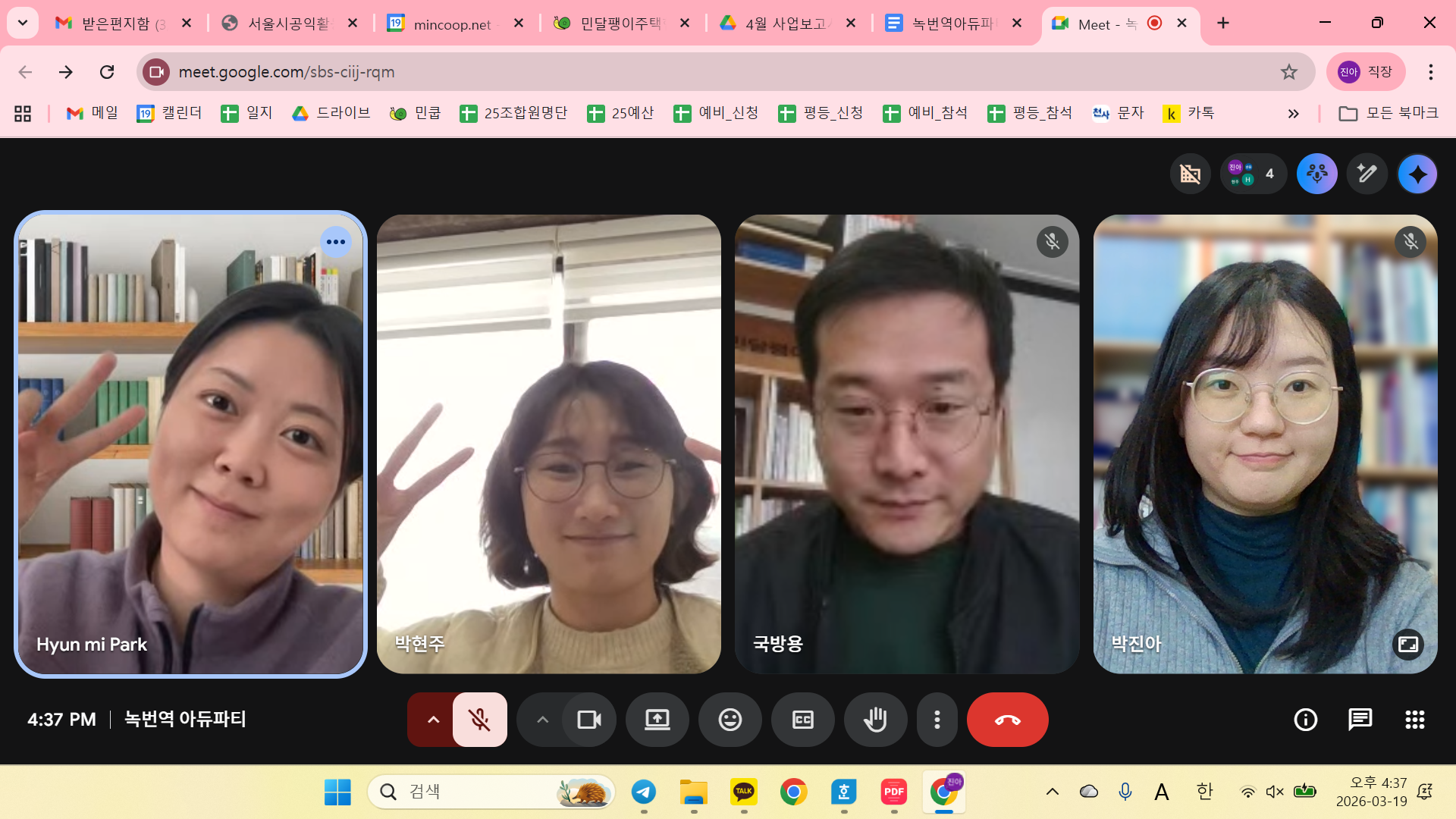This screenshot has width=1456, height=819.
Task: Open KakaoTalk from the taskbar
Action: (x=744, y=792)
